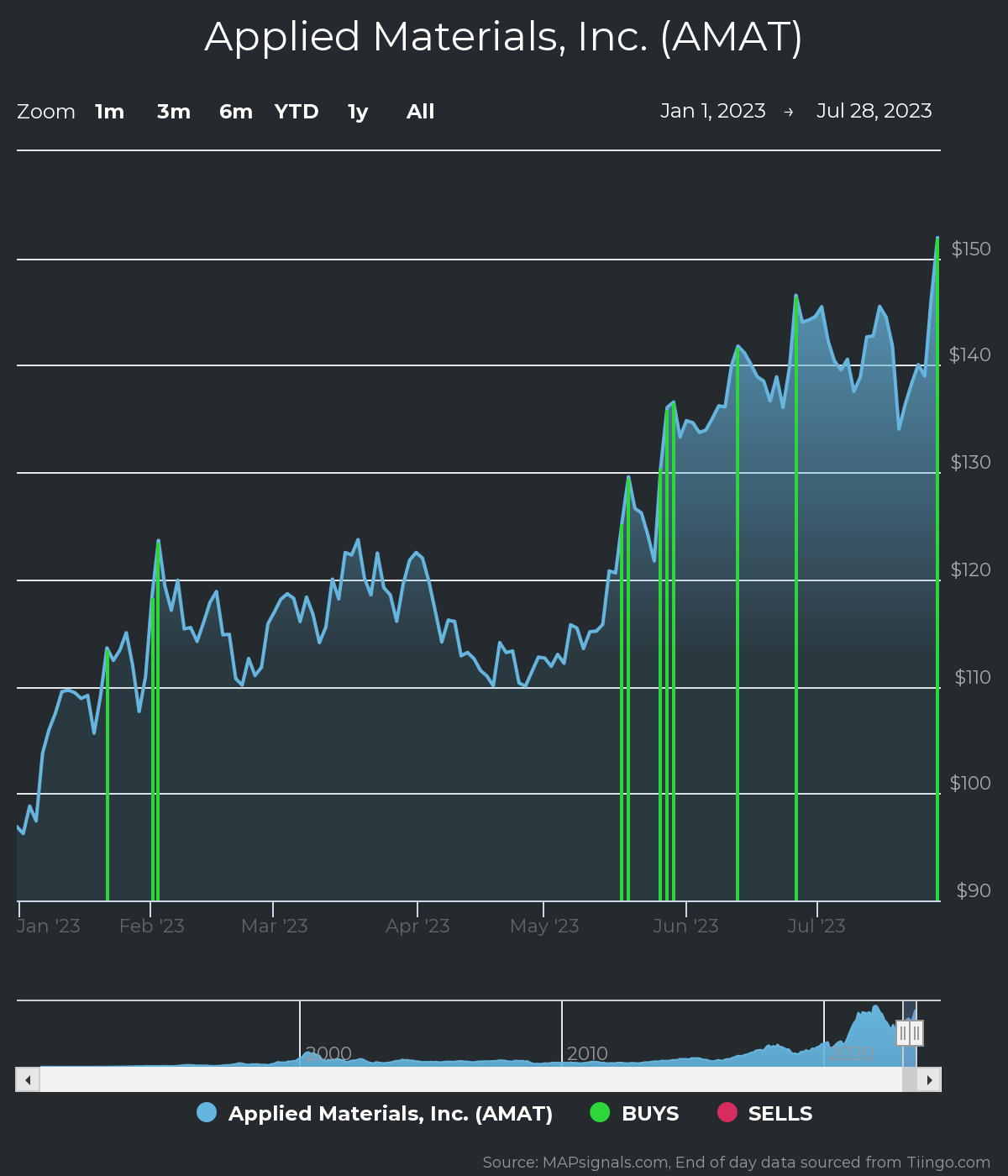Edit the start date Jan 1, 2023

point(713,111)
